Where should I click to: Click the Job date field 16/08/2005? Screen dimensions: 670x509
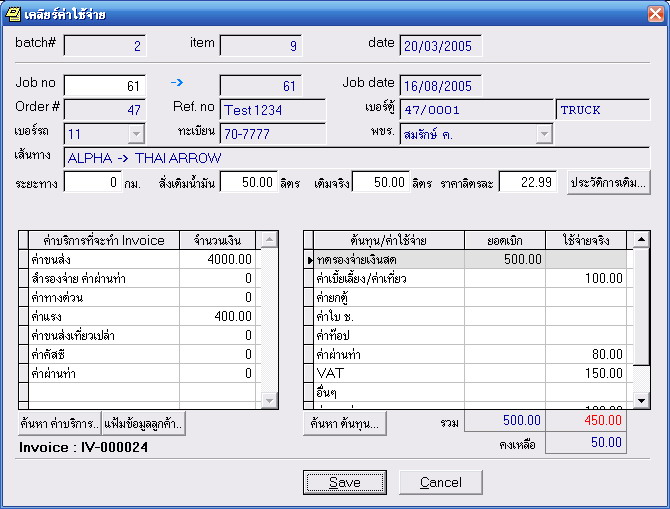pyautogui.click(x=441, y=86)
